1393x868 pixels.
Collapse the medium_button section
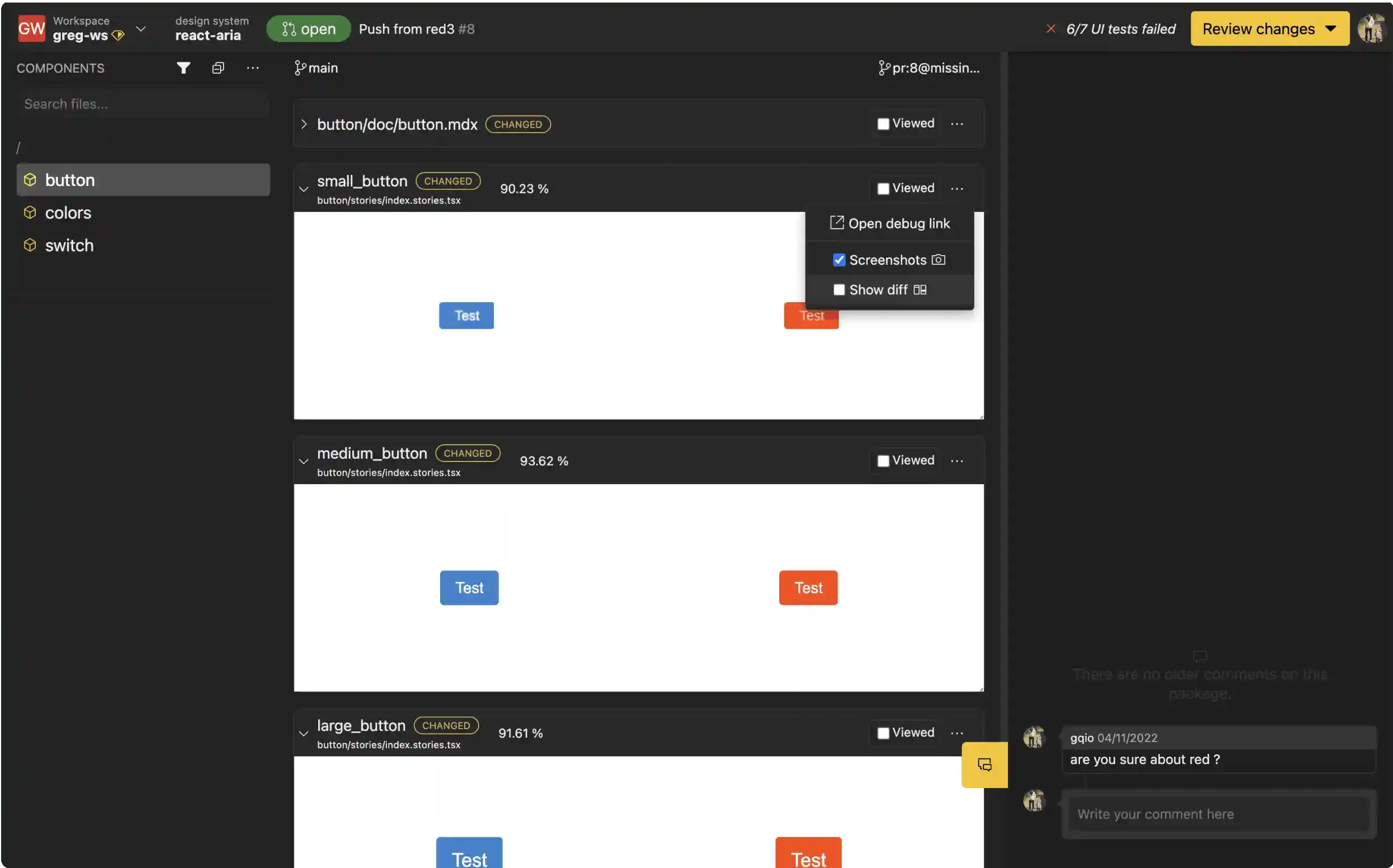click(x=304, y=461)
